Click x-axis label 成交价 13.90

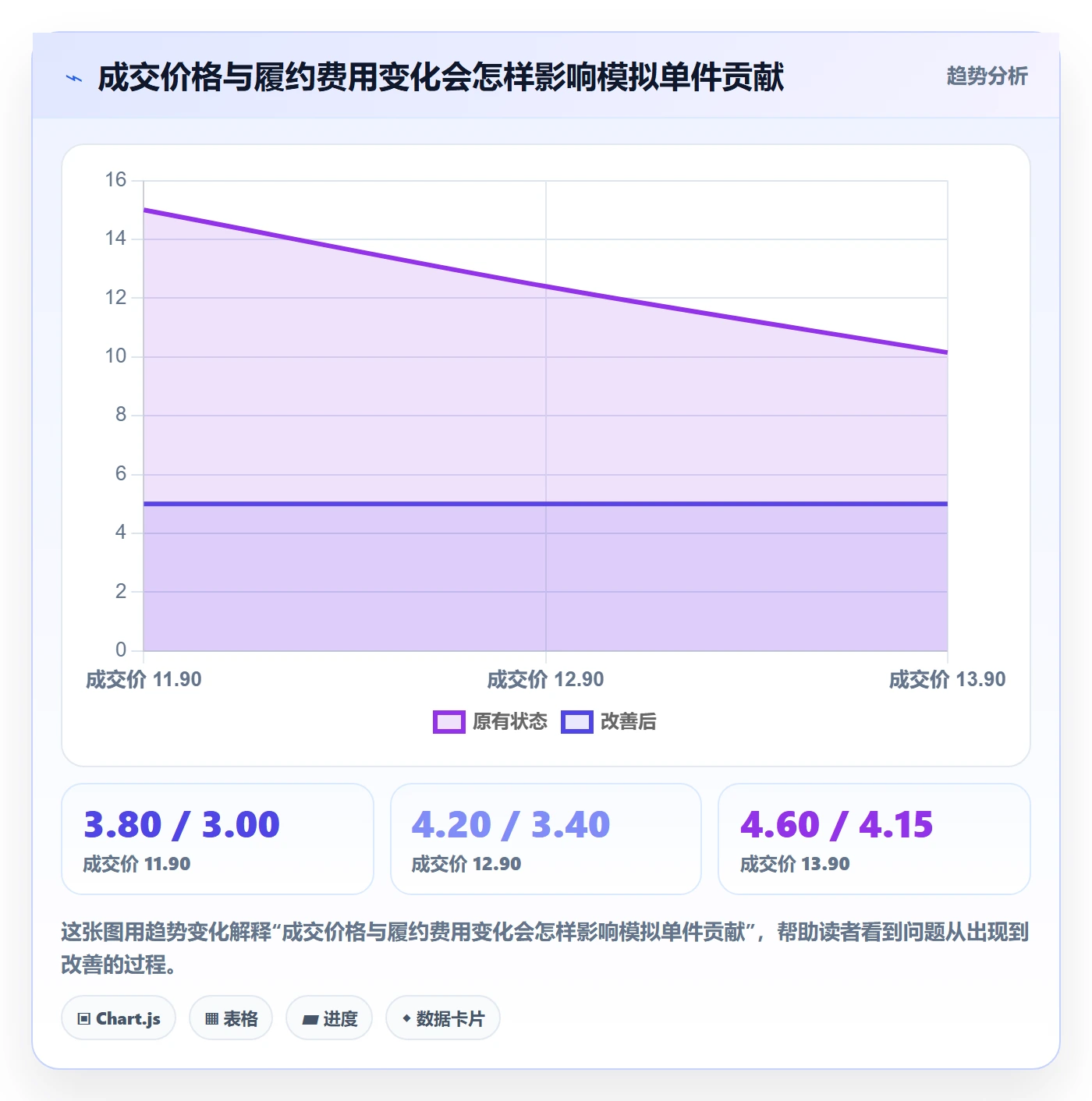pos(948,680)
